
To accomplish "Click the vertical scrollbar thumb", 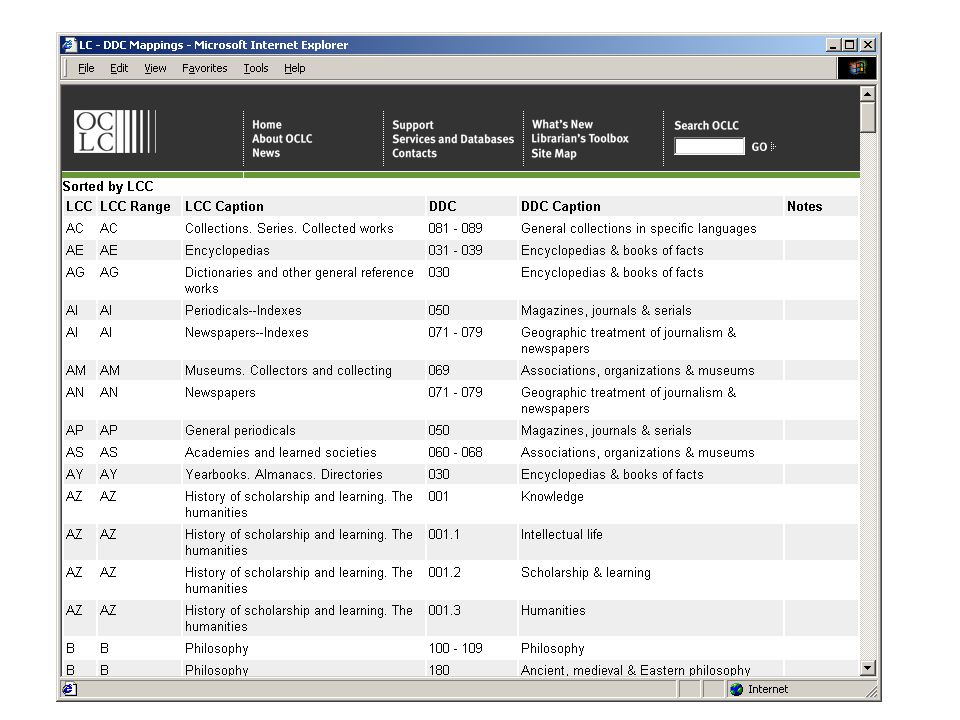I will tap(867, 117).
